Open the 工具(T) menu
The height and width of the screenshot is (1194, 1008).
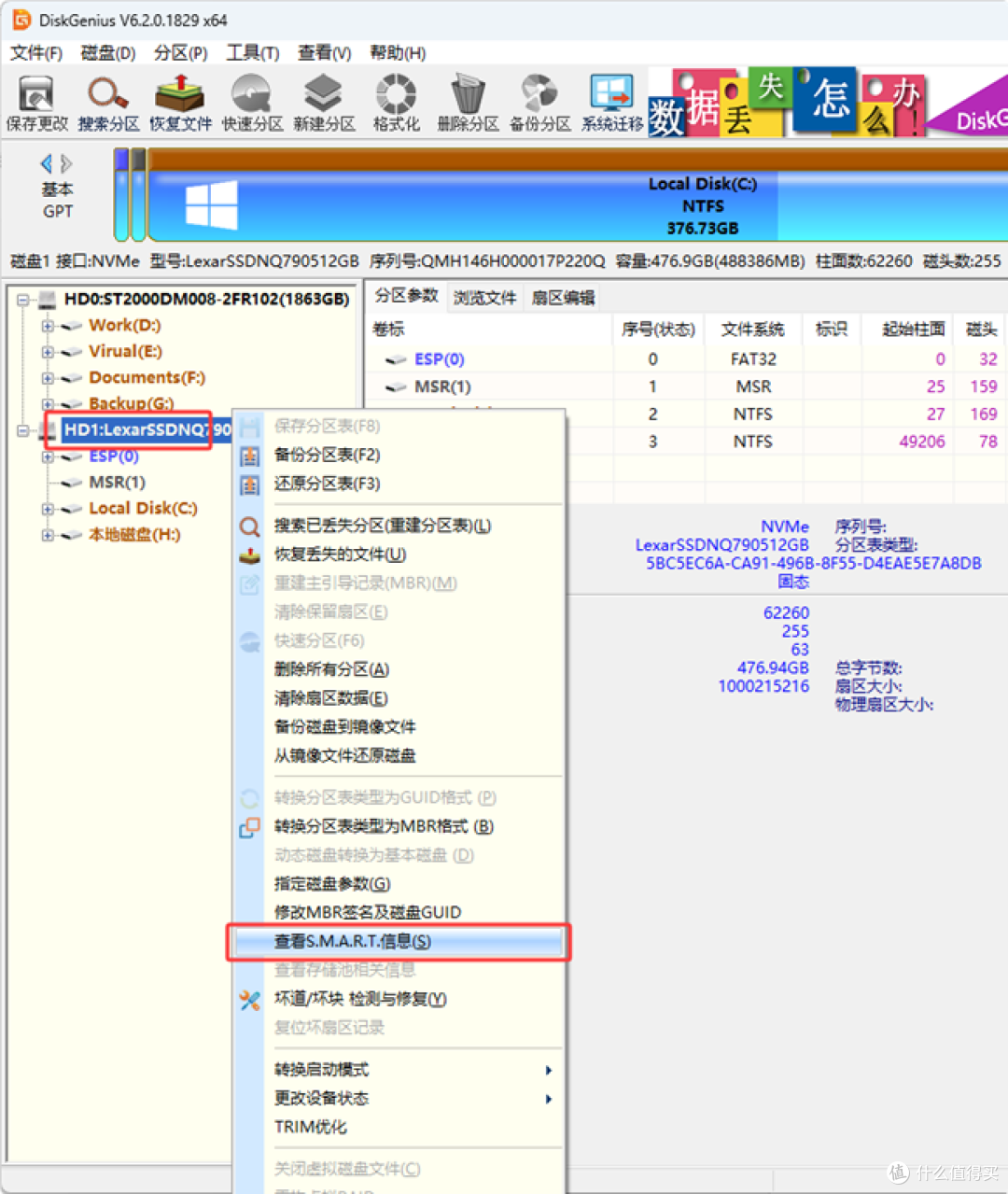click(252, 53)
